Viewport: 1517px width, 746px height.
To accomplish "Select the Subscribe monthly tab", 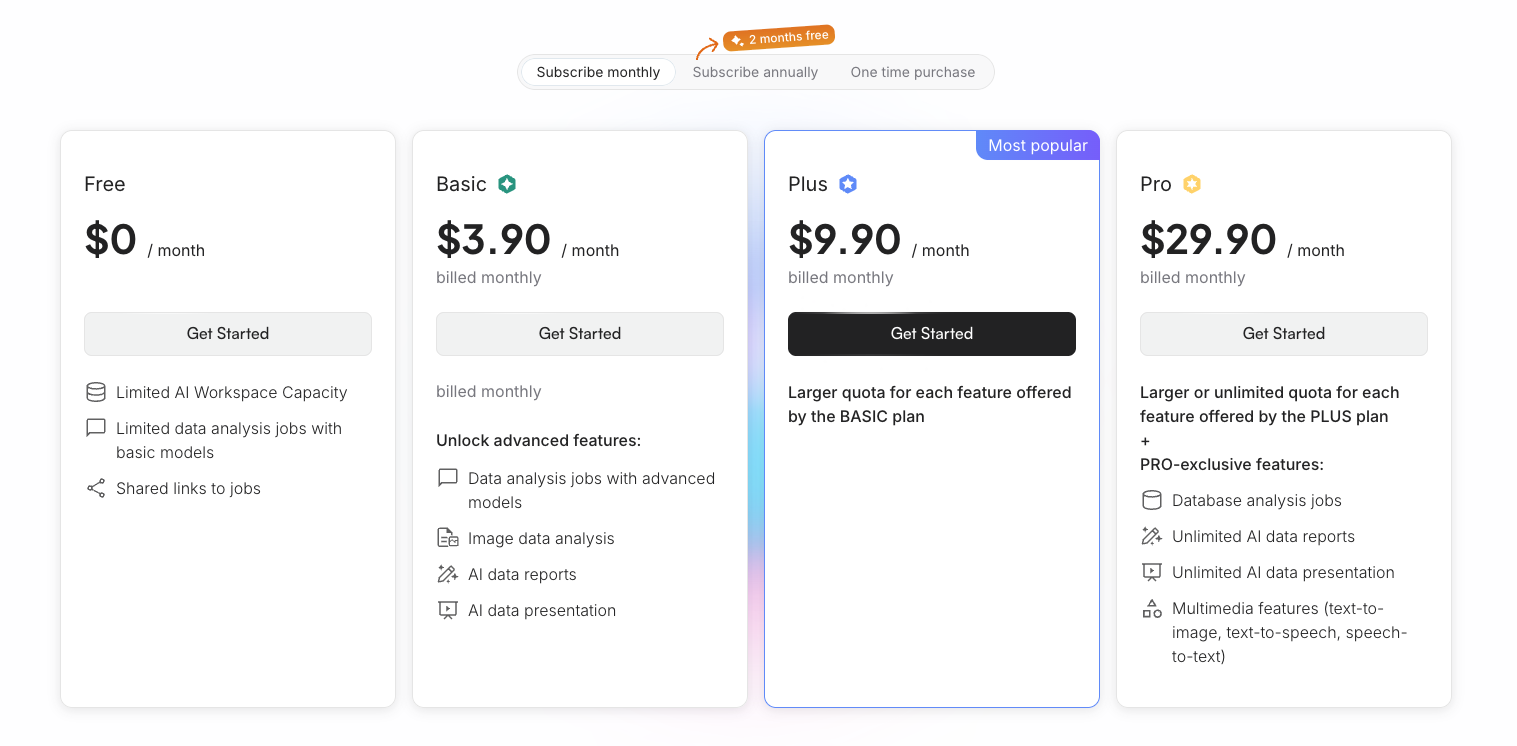I will [x=597, y=72].
